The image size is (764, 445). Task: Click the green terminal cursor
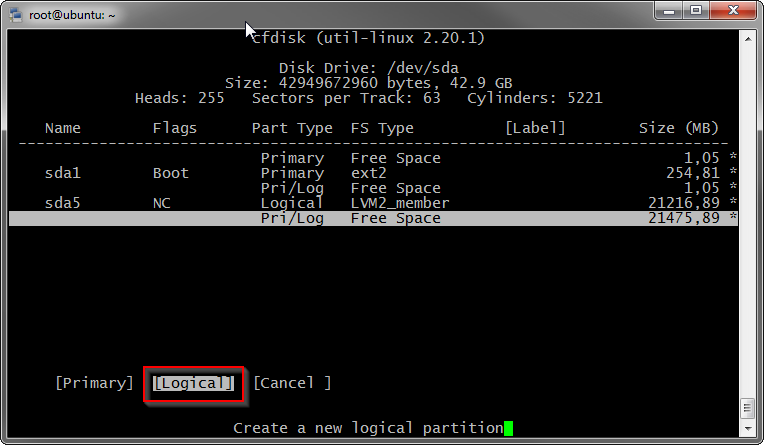click(x=508, y=428)
